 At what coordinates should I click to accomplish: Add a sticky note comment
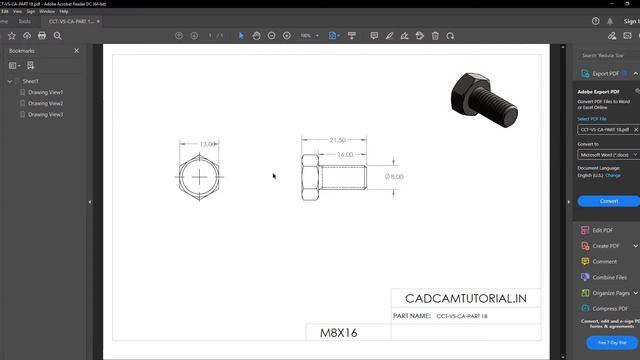coord(374,36)
